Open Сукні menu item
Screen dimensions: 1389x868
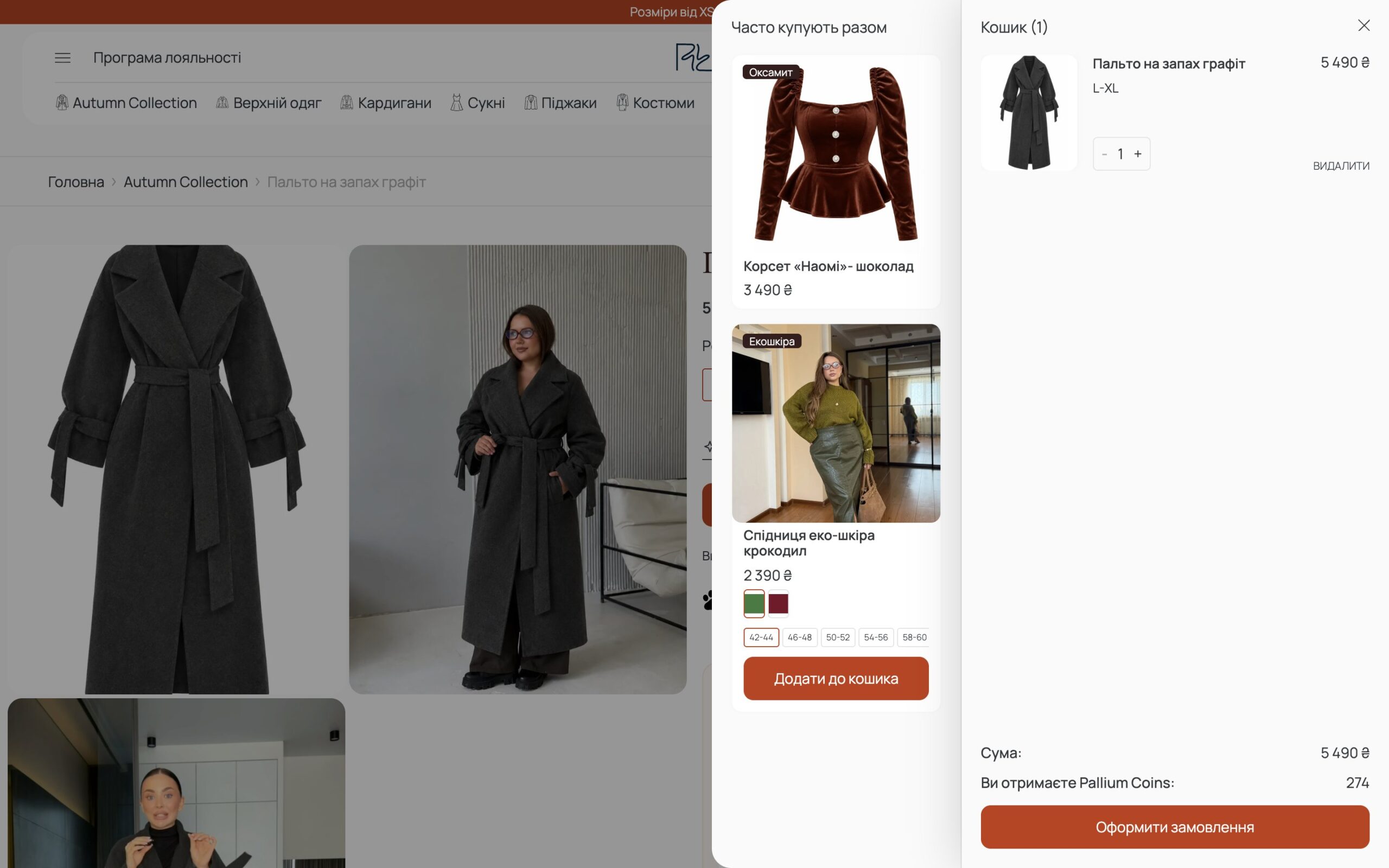tap(486, 103)
